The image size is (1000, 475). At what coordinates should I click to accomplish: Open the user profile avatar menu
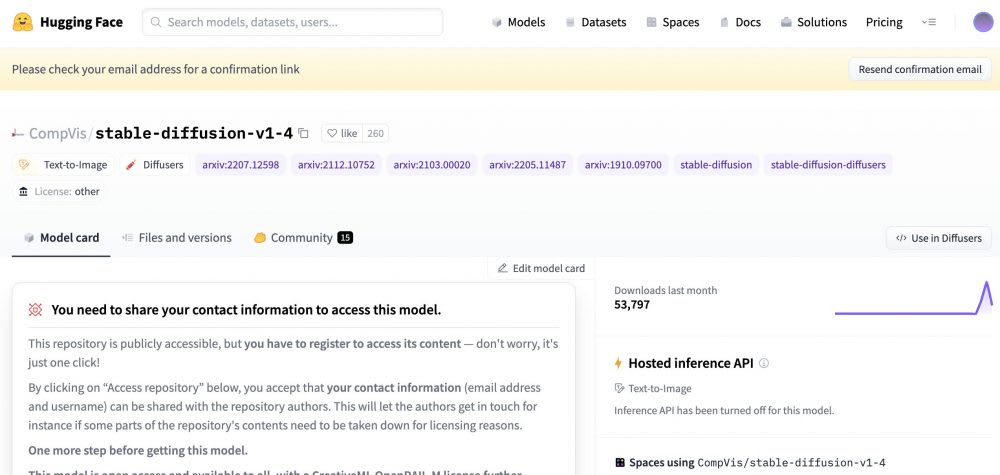coord(983,22)
